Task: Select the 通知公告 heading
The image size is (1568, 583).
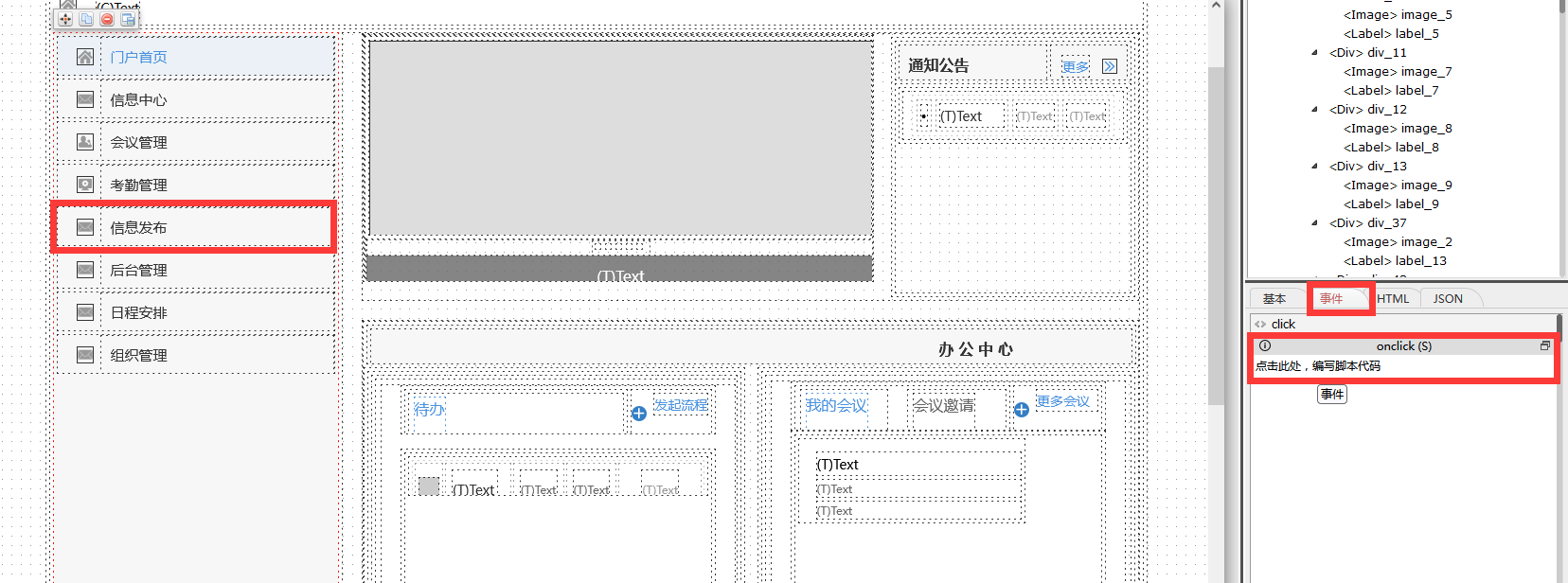Action: (938, 65)
